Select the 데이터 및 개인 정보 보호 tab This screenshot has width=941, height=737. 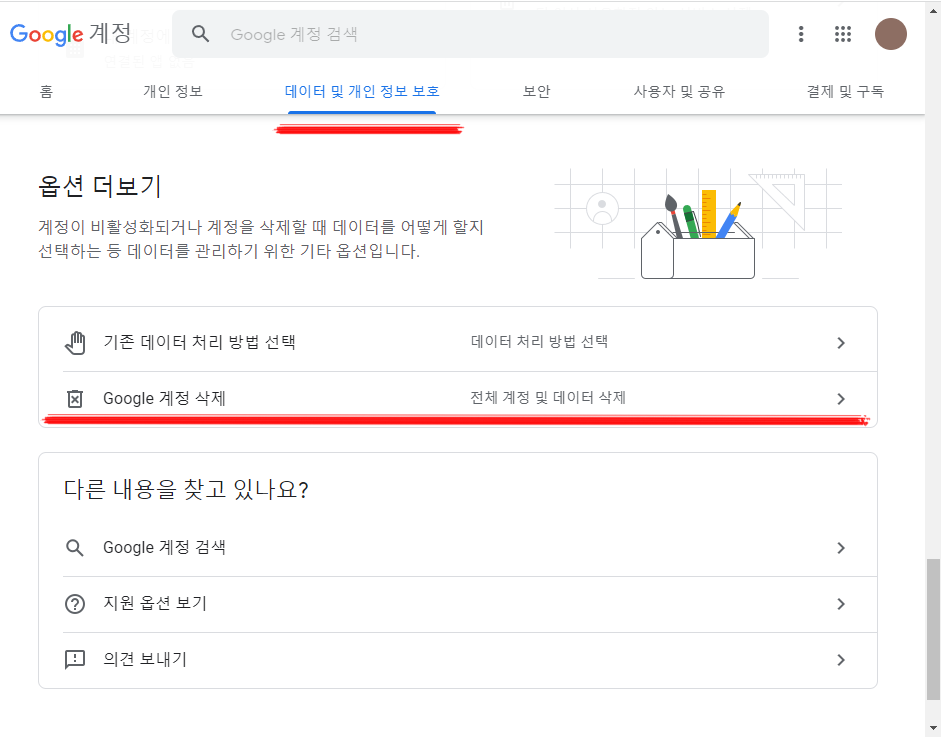362,91
